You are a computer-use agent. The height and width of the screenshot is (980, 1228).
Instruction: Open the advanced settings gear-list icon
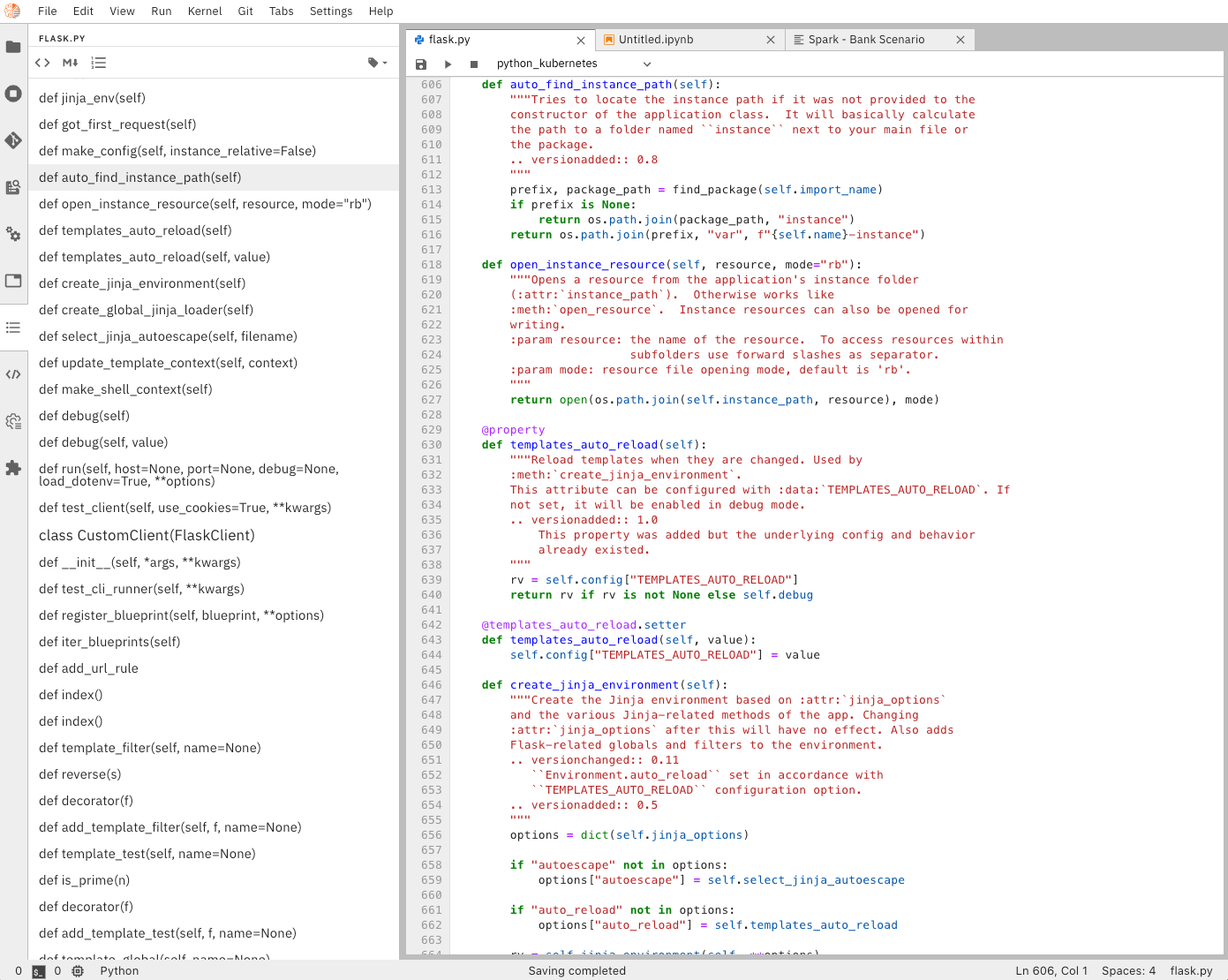click(13, 421)
